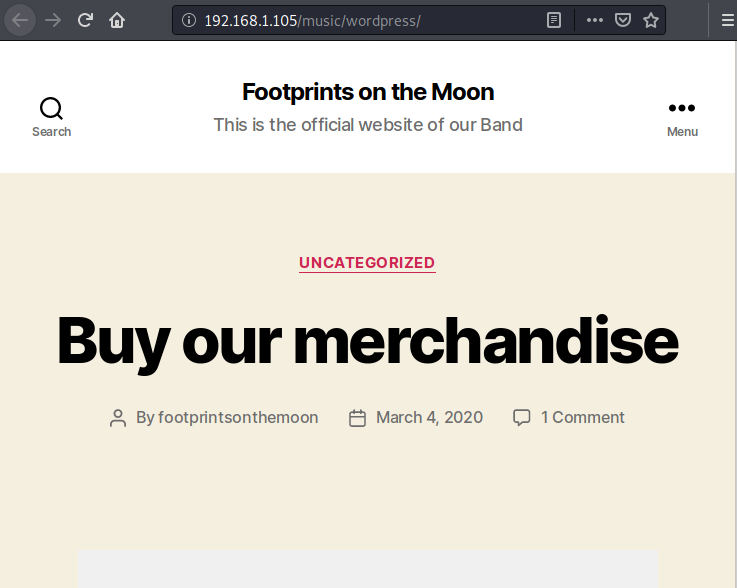Go to the browser home page
Image resolution: width=737 pixels, height=588 pixels.
point(117,20)
